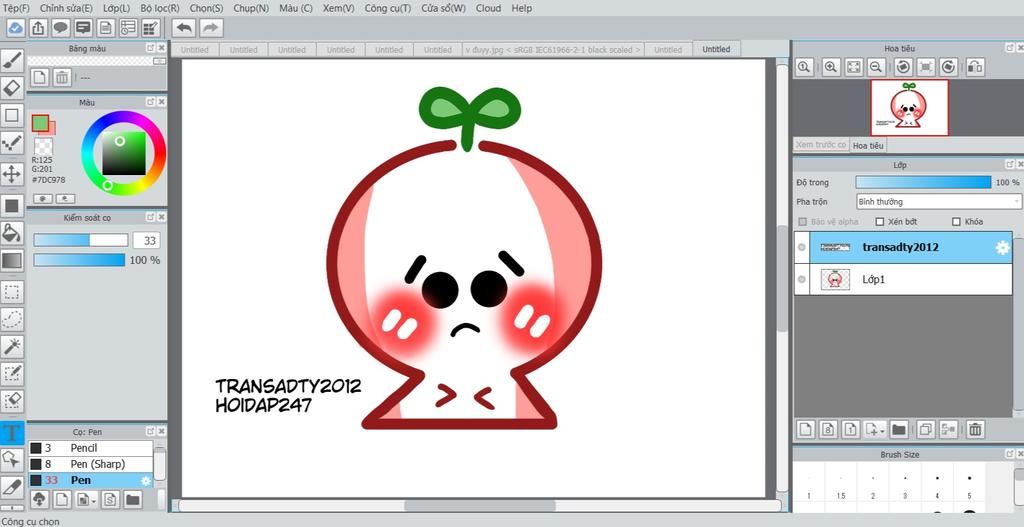Click the navigator thumbnail preview

909,108
